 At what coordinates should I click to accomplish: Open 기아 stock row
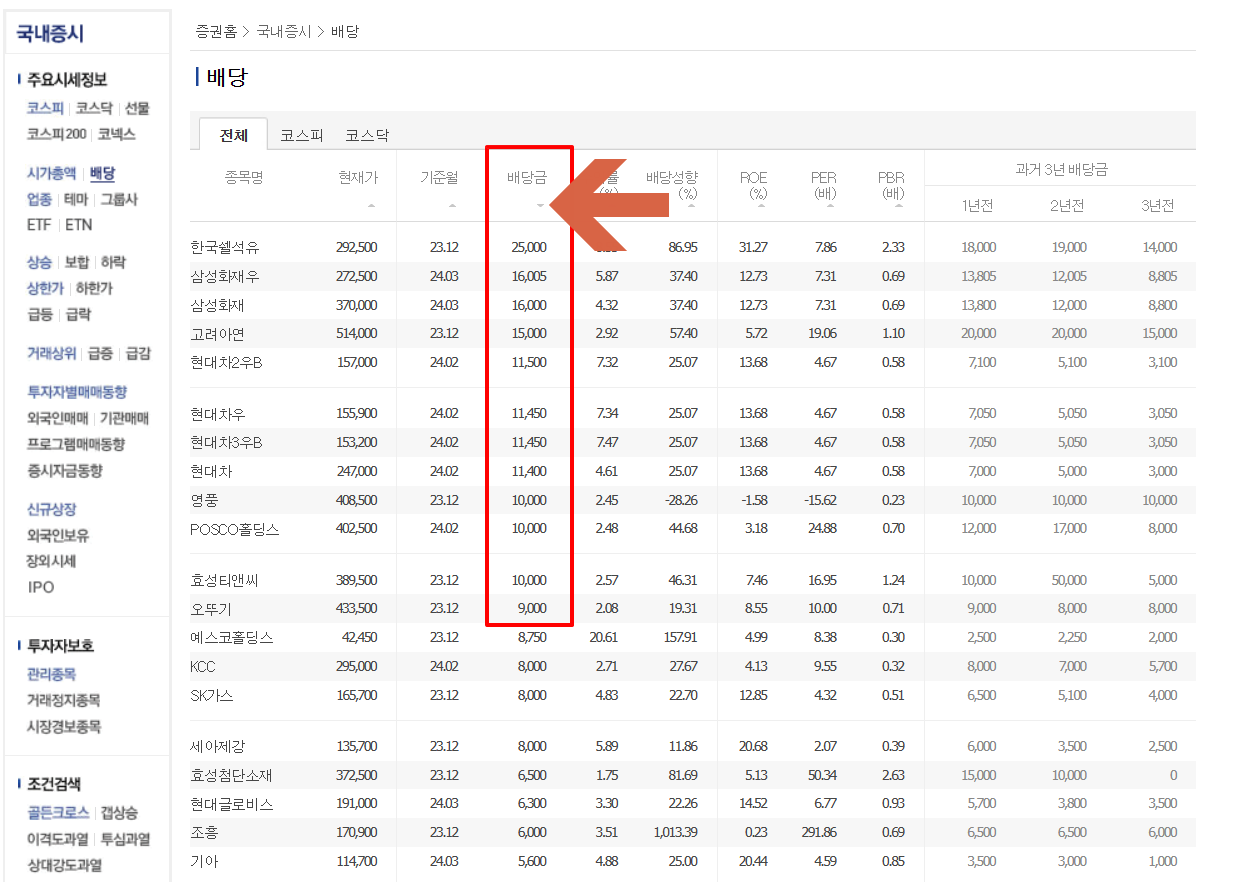(x=204, y=862)
